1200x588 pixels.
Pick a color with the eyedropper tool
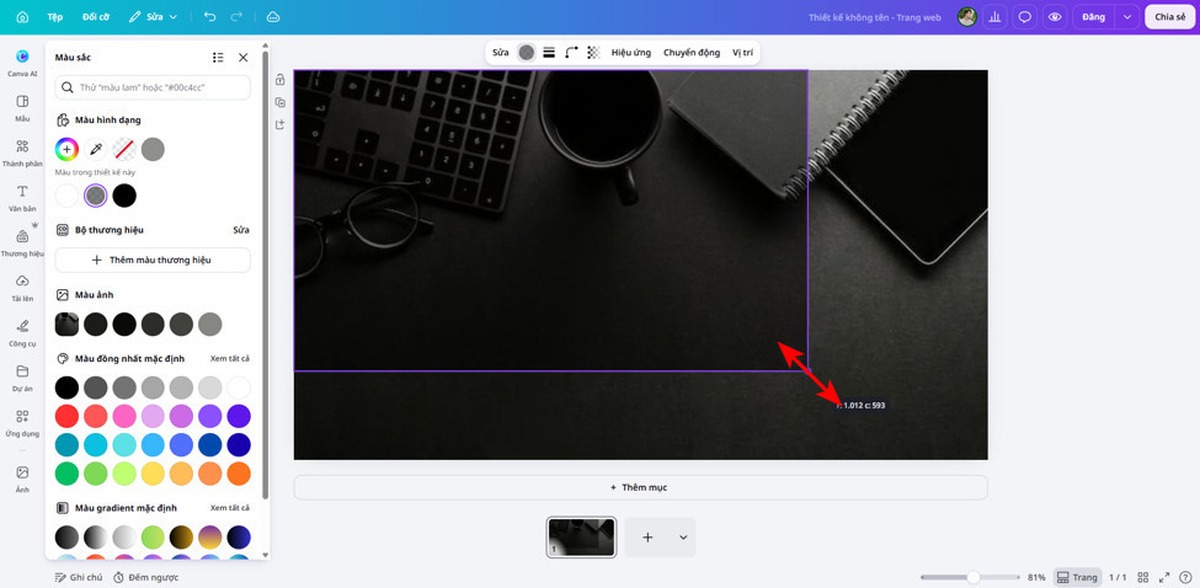coord(96,150)
